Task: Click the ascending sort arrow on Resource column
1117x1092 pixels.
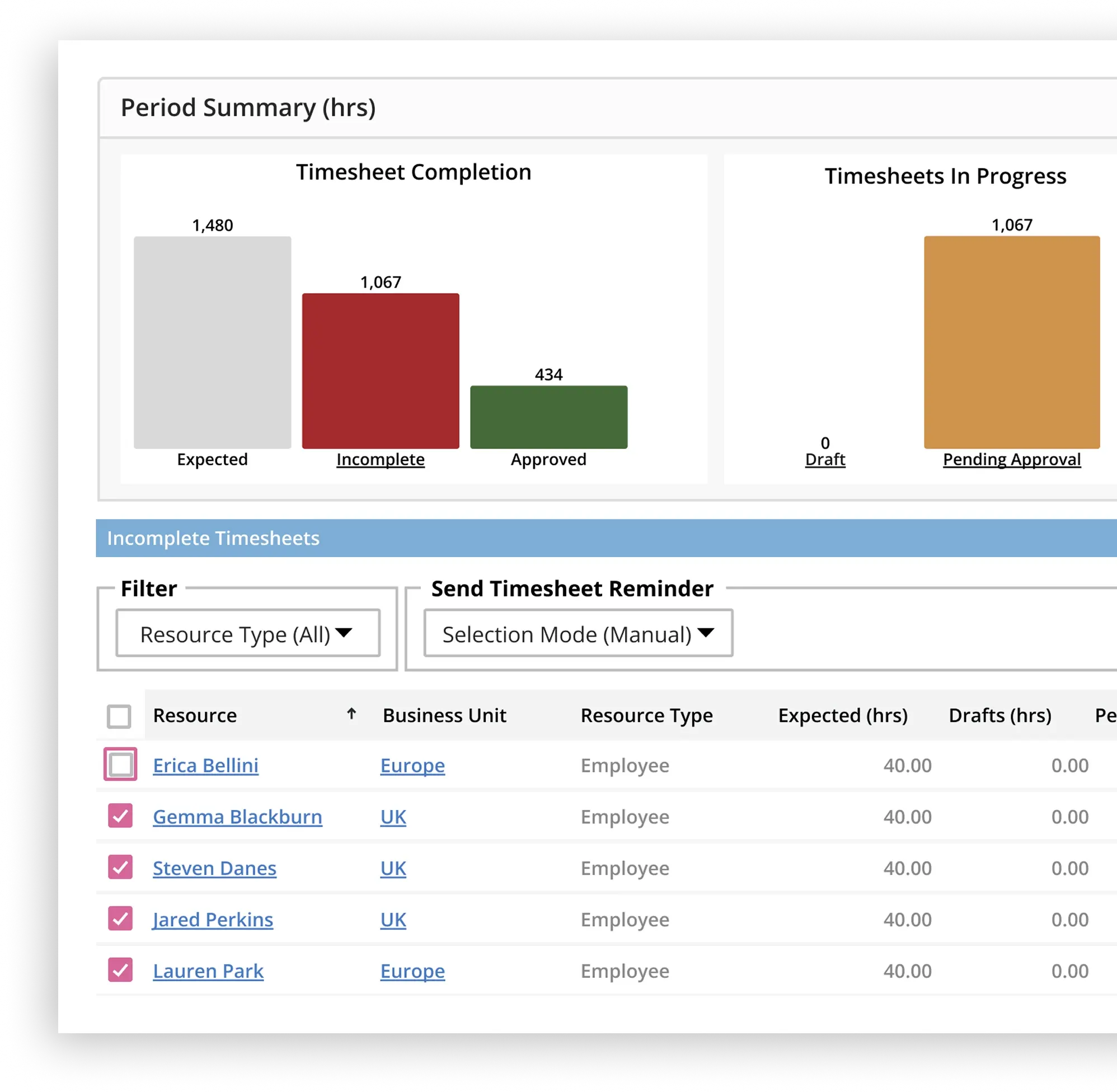Action: tap(351, 714)
